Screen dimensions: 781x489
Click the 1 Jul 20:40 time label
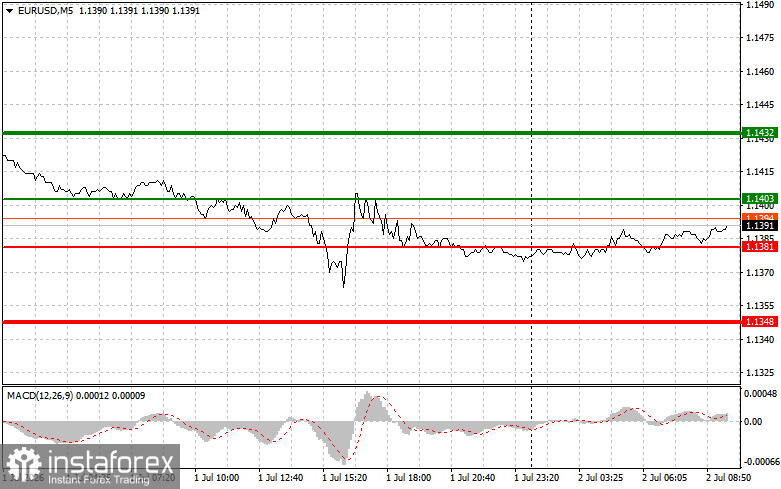coord(472,478)
